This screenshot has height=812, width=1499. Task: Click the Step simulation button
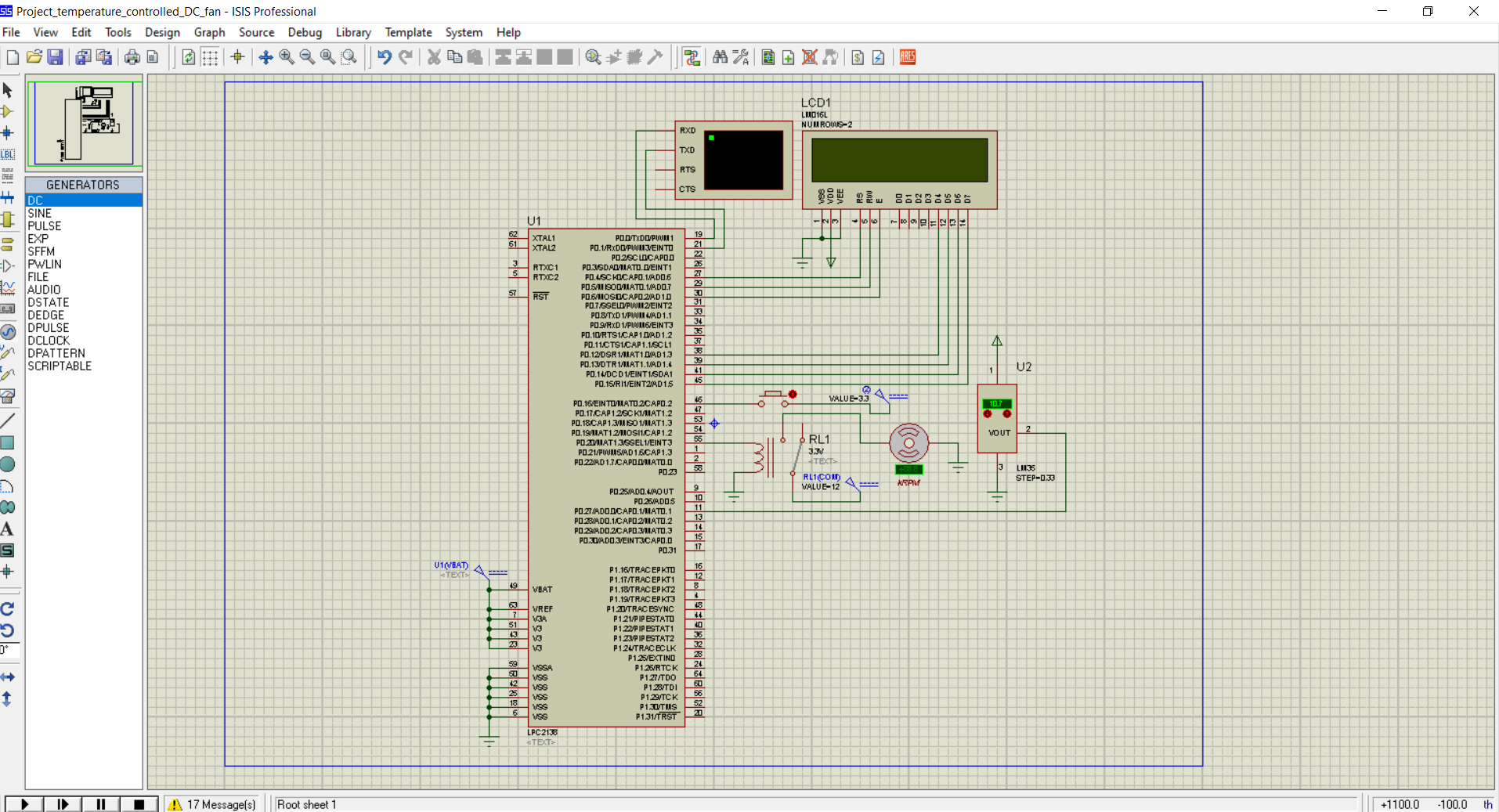63,804
